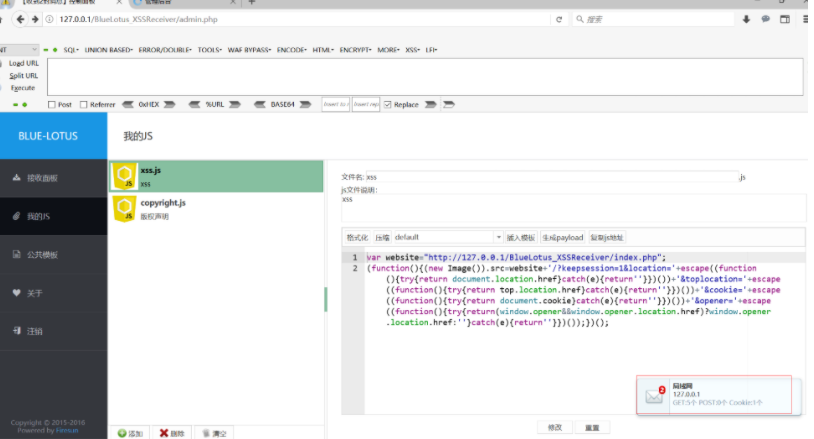Click the green plus 添加 icon
Screen dimensions: 814x439
tap(122, 433)
